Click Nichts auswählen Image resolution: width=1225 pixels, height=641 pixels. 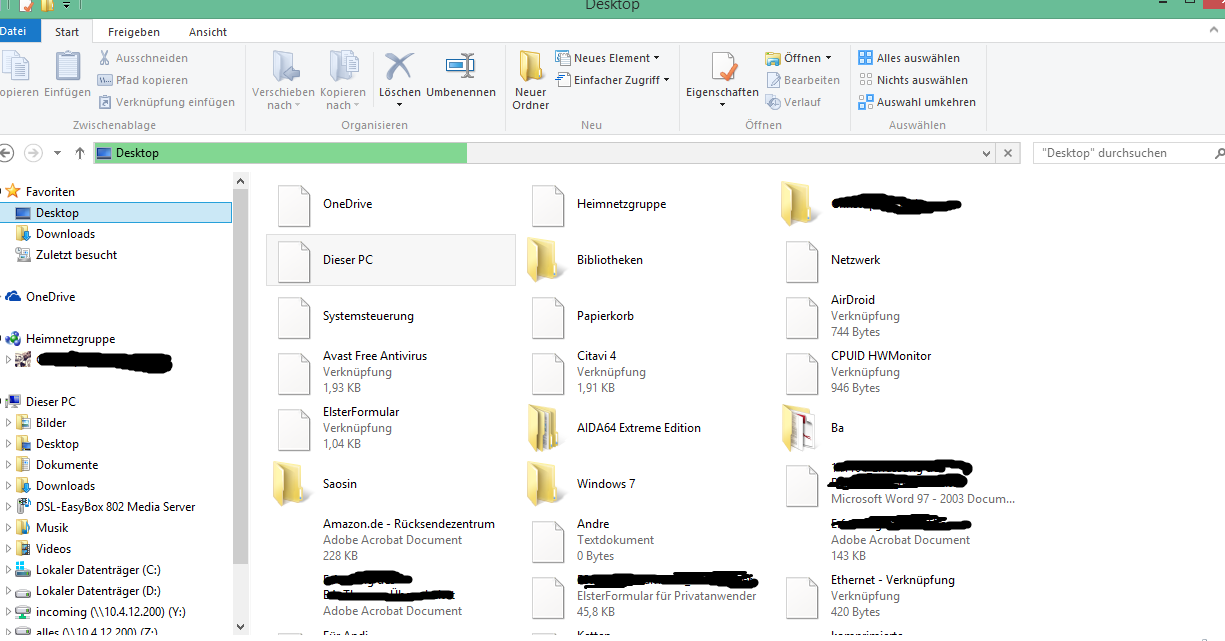[913, 80]
